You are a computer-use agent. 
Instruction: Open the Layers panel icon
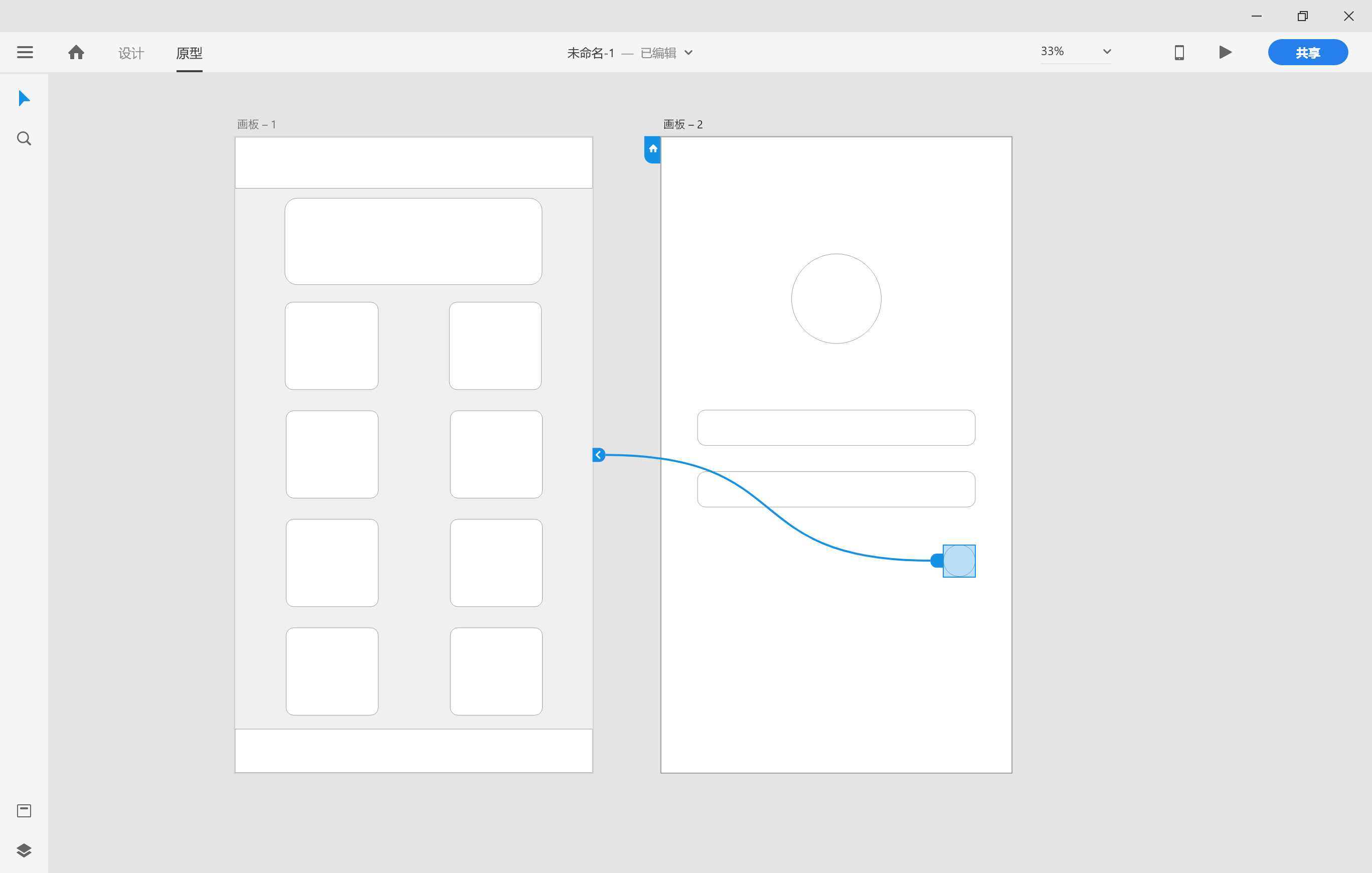[24, 850]
